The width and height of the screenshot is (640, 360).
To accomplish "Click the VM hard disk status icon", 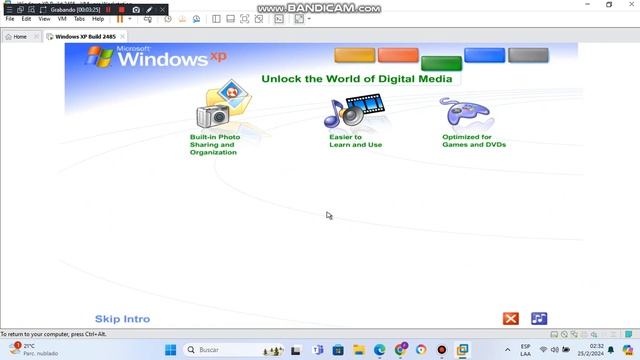I will pyautogui.click(x=554, y=334).
